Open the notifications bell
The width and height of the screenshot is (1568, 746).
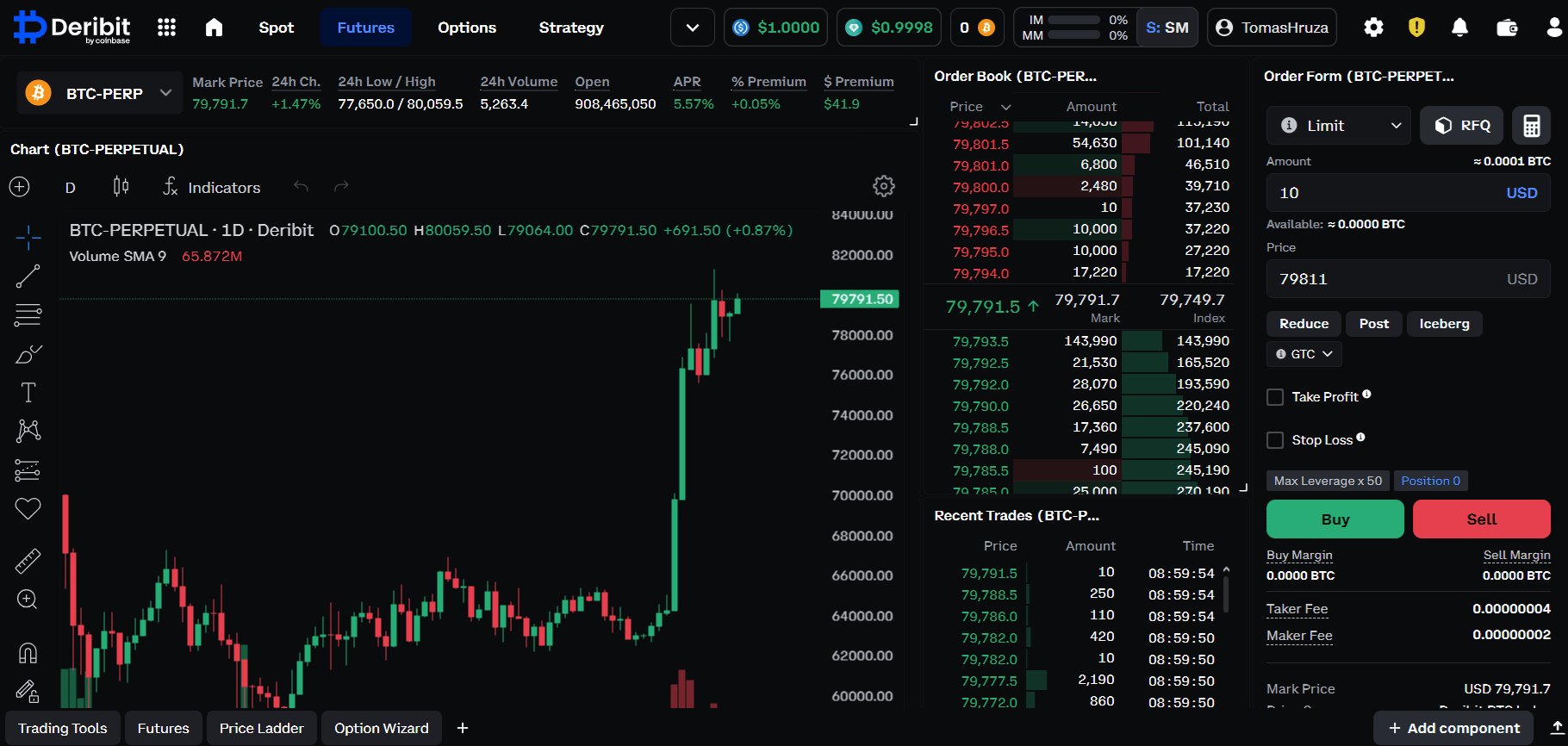point(1459,28)
